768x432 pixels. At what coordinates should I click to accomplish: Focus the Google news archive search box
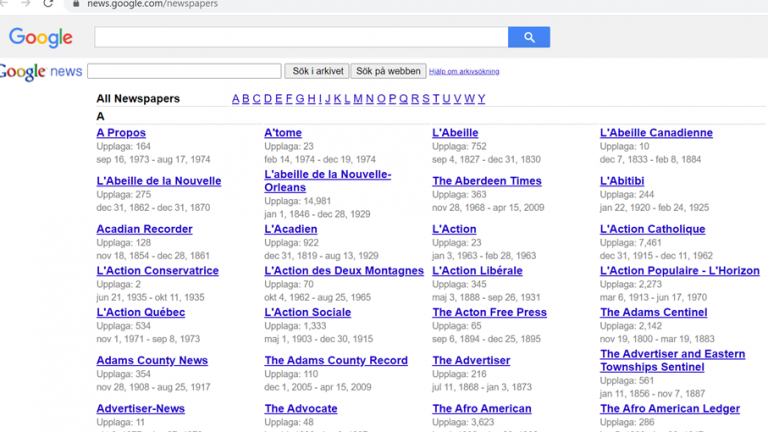click(x=184, y=71)
